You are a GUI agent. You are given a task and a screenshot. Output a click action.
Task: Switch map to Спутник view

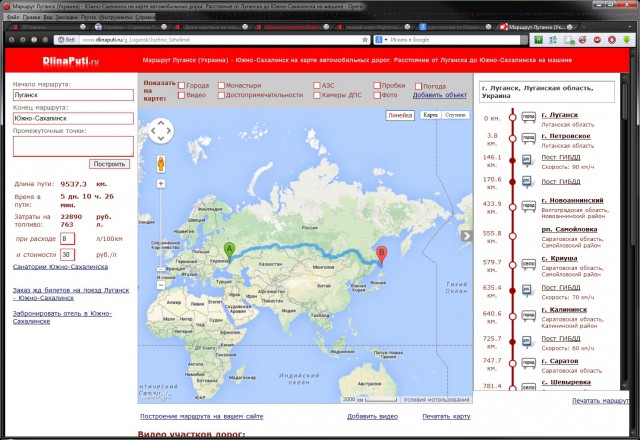pyautogui.click(x=454, y=115)
